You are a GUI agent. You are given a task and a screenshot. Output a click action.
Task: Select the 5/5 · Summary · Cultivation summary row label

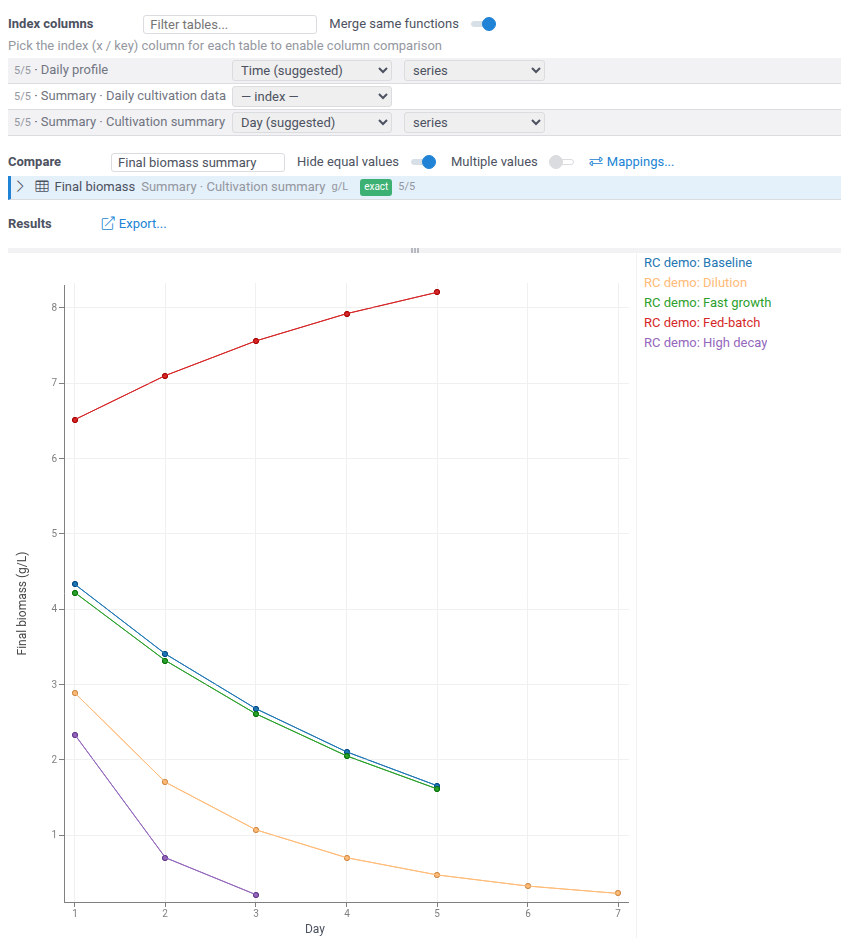click(x=119, y=122)
